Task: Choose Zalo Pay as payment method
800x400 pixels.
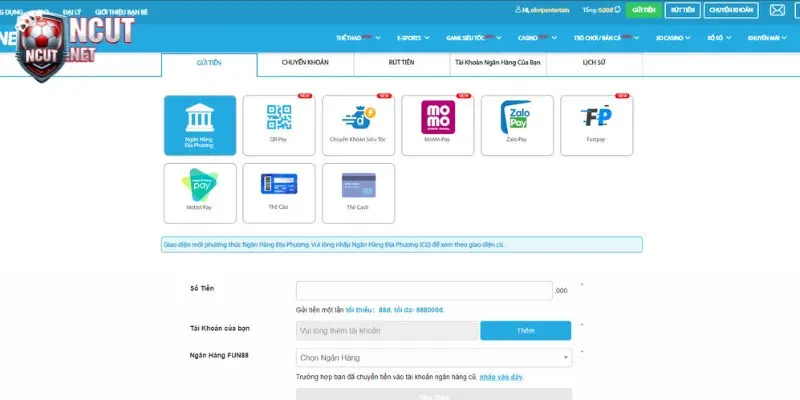Action: (x=517, y=125)
